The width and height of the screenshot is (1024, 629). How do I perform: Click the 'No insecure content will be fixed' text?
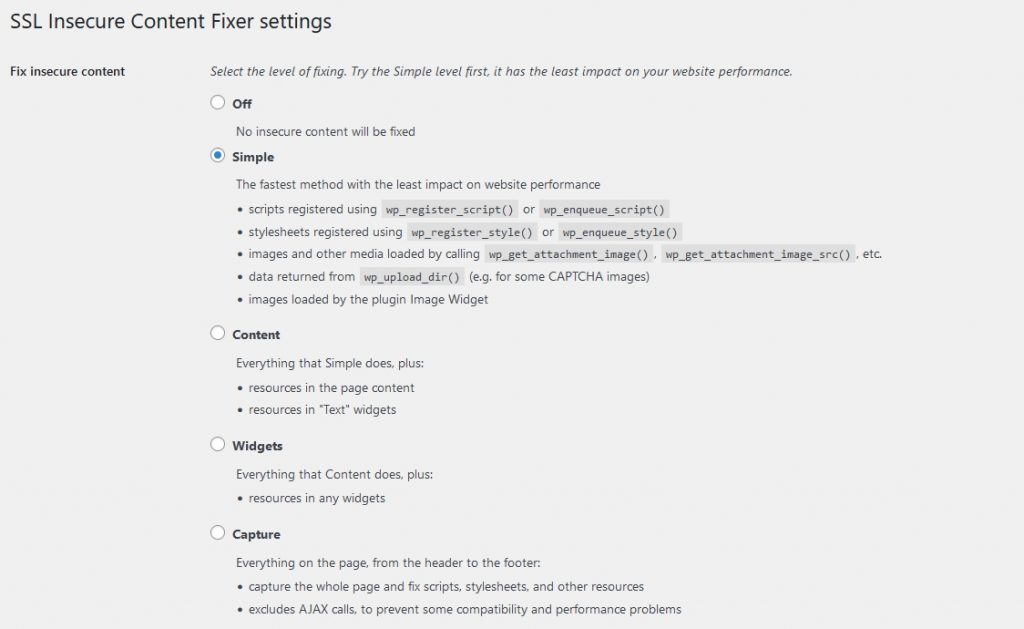tap(325, 131)
